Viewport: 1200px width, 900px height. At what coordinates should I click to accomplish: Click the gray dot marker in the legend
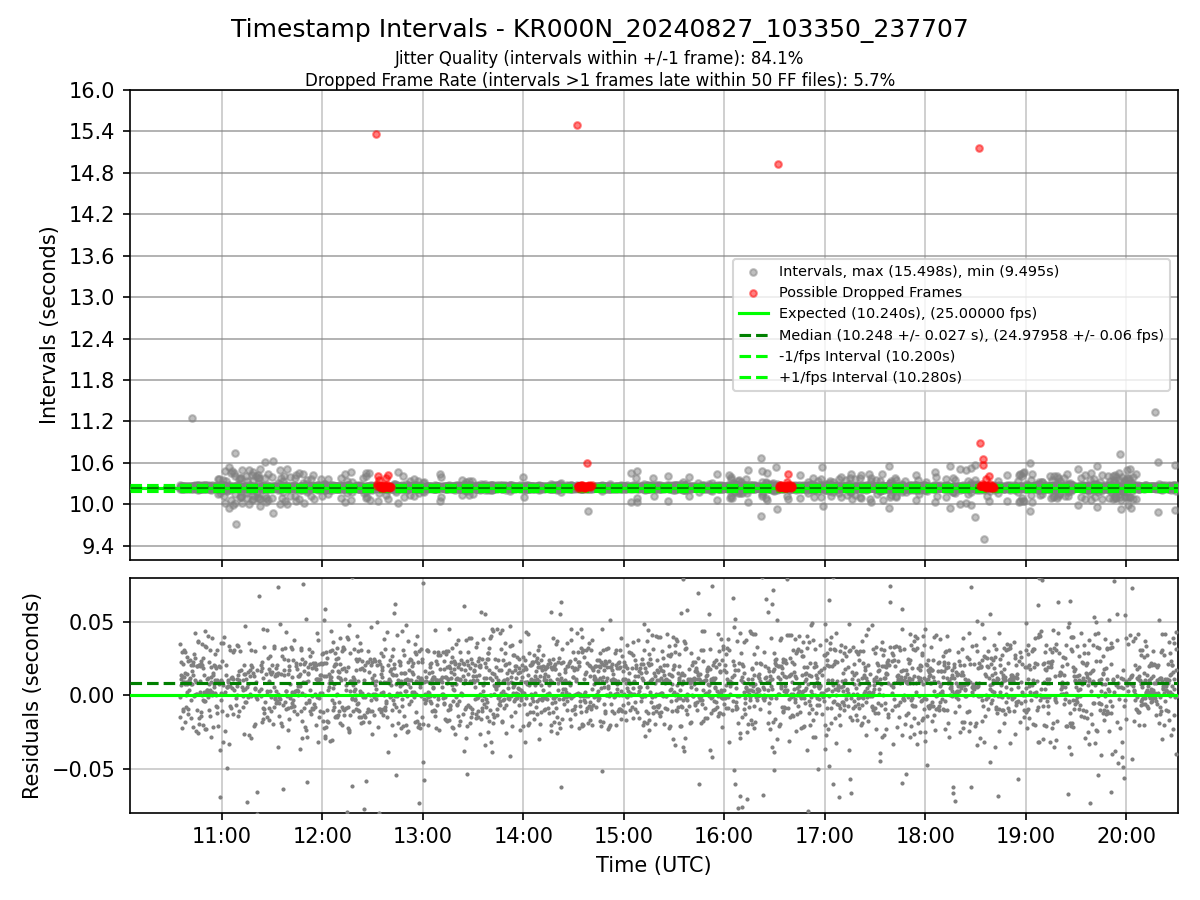[753, 271]
